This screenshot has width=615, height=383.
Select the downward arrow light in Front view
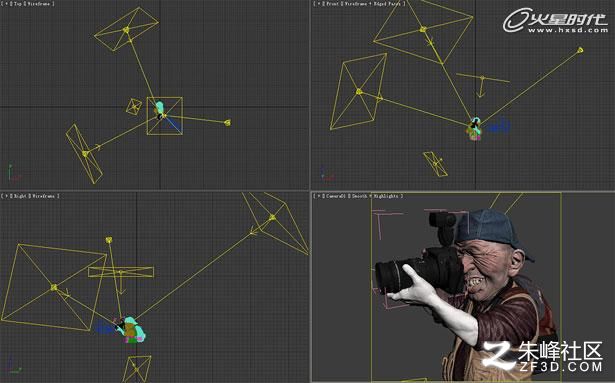pos(482,86)
